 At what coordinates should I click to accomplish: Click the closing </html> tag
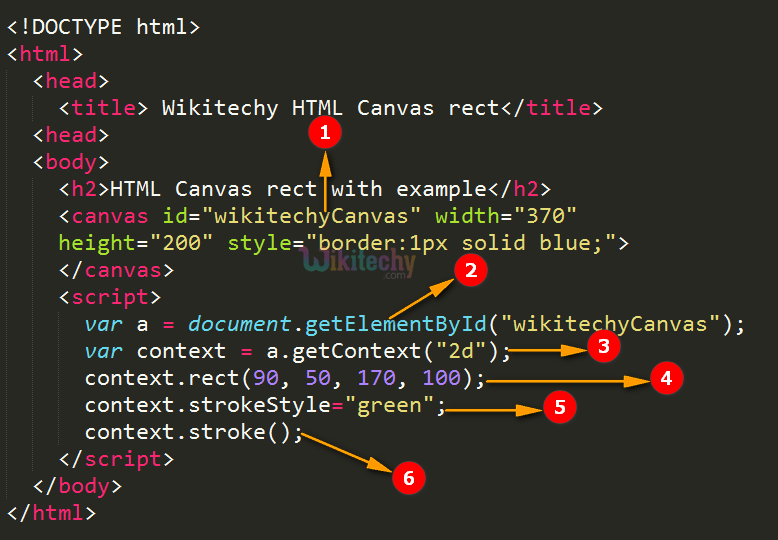pyautogui.click(x=52, y=513)
